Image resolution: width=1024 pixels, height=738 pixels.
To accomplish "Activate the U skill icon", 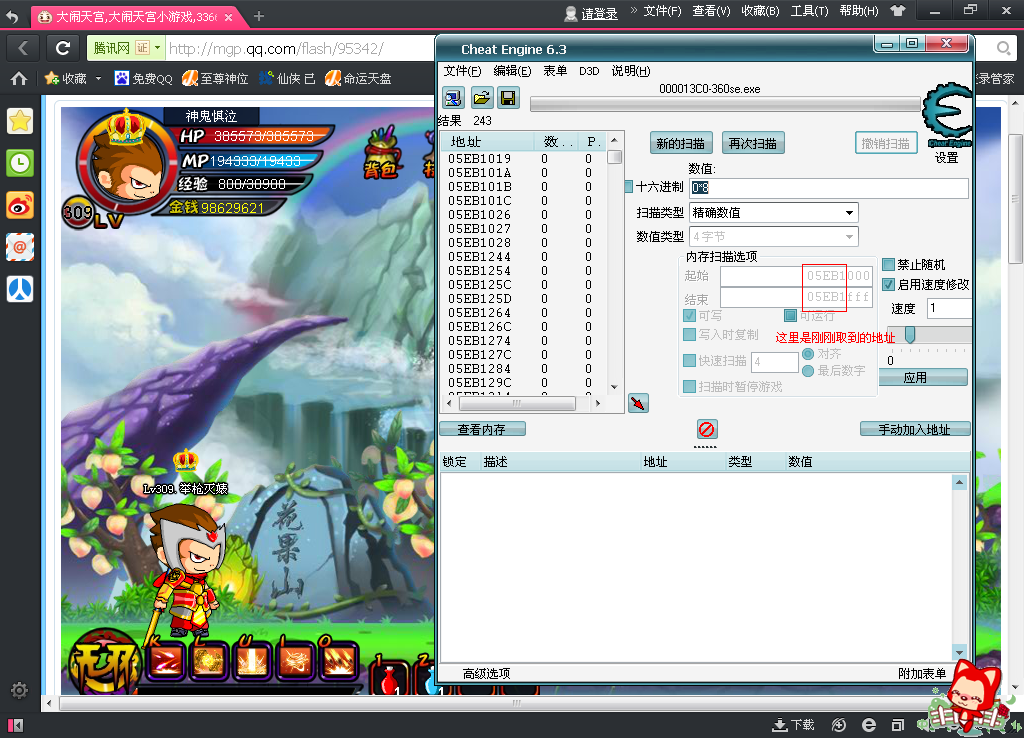I will [252, 662].
